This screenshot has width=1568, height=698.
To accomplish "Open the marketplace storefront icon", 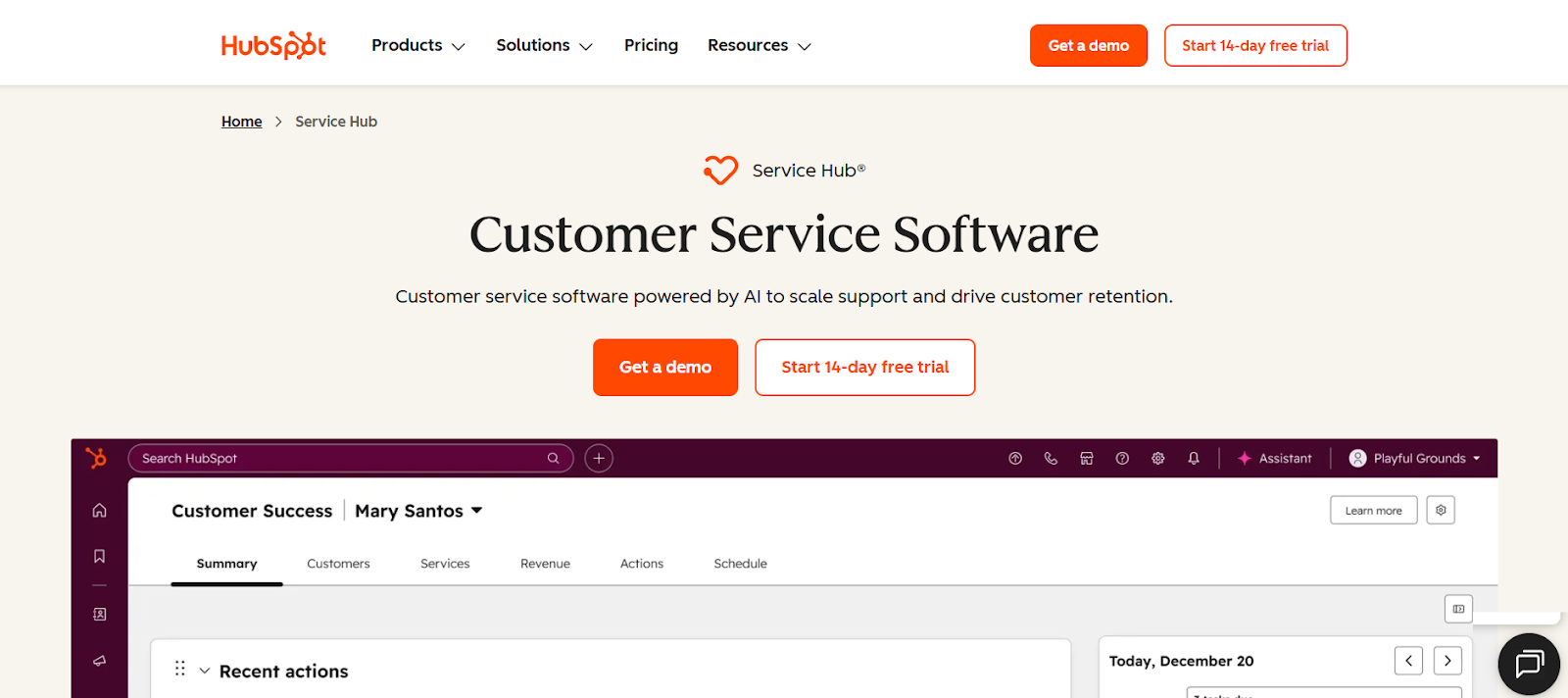I will click(1087, 458).
